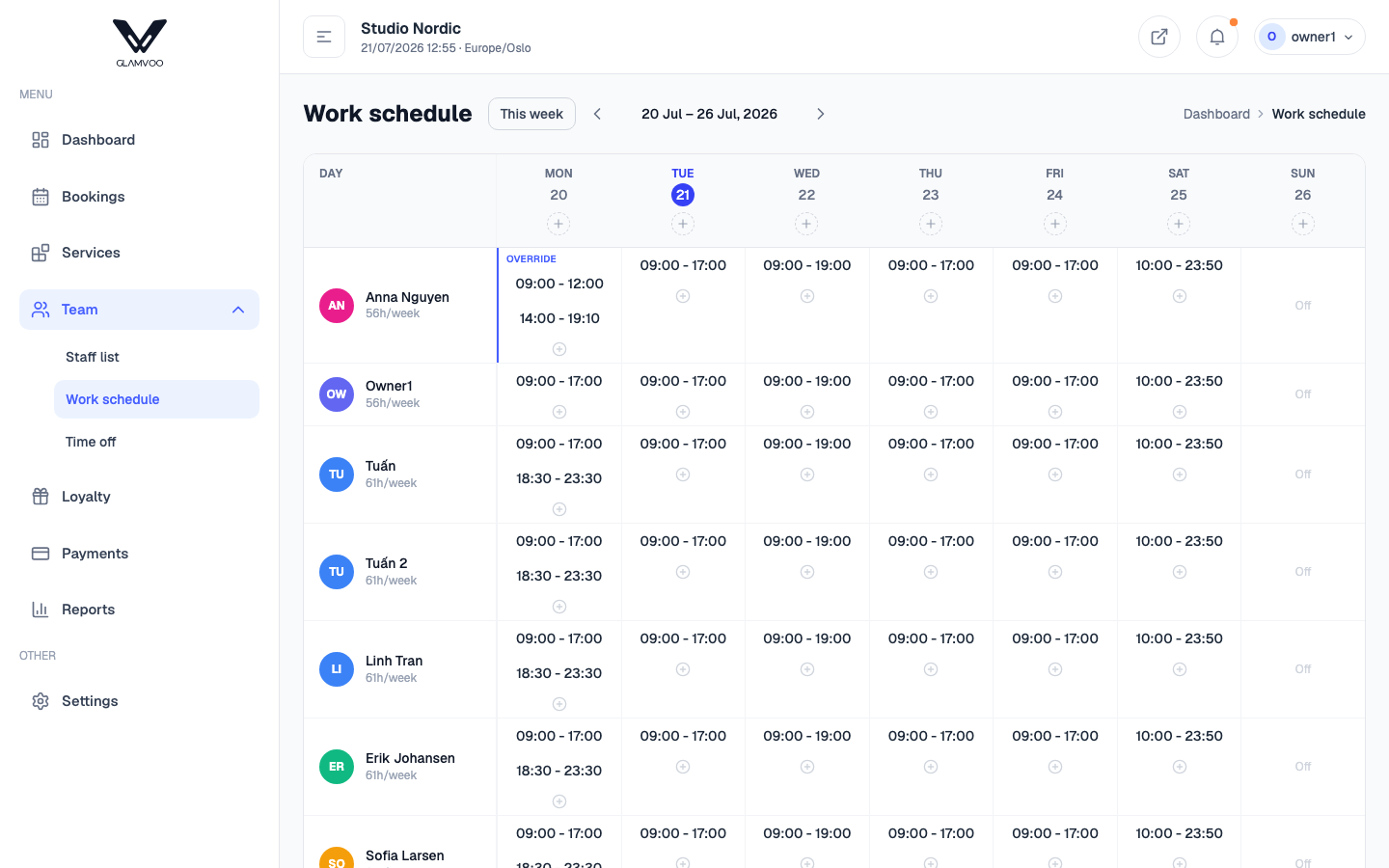Image resolution: width=1389 pixels, height=868 pixels.
Task: Click the Sofia Larsen staff name
Action: pos(405,855)
